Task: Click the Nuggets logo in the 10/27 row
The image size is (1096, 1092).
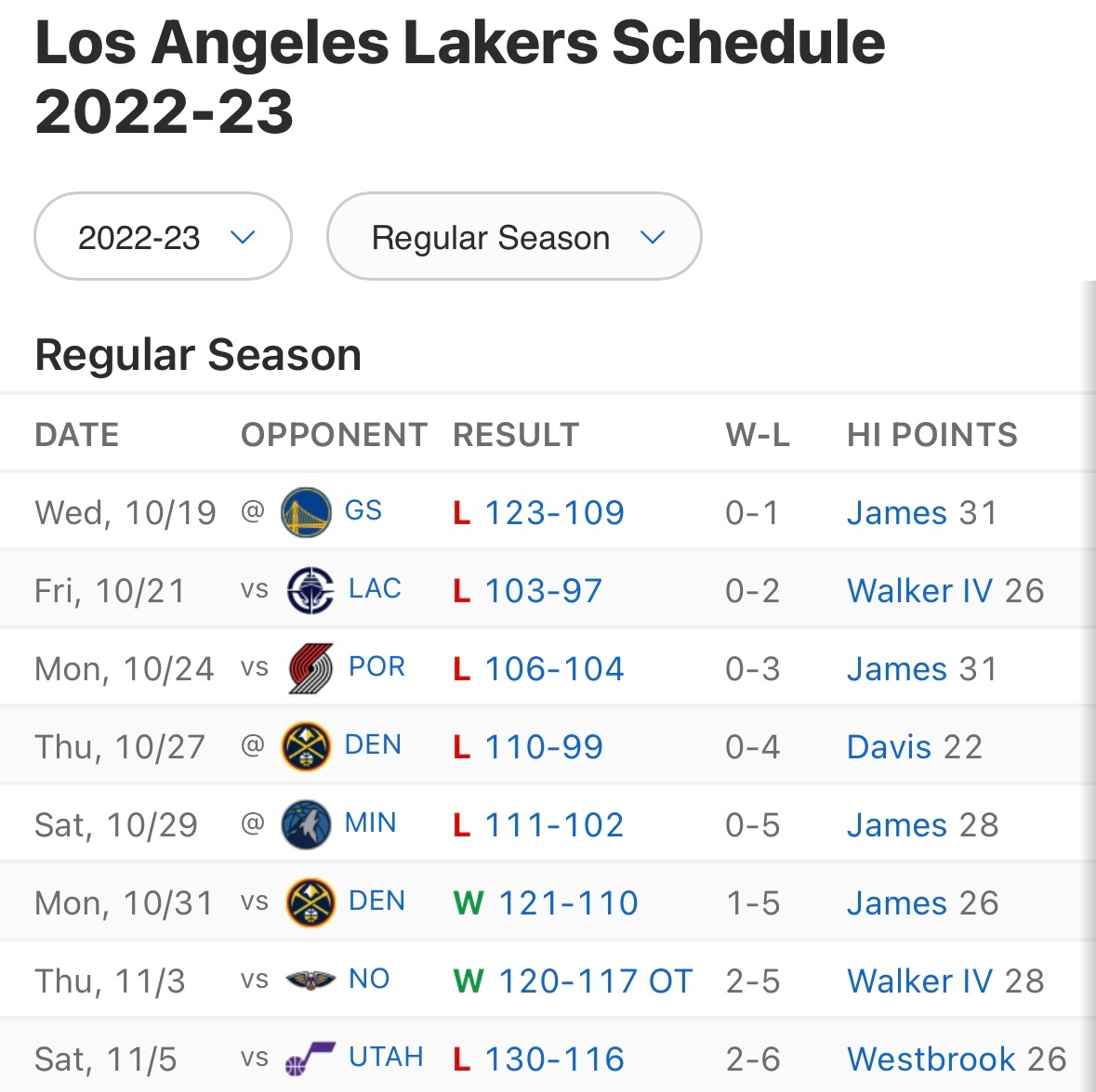Action: pyautogui.click(x=306, y=746)
